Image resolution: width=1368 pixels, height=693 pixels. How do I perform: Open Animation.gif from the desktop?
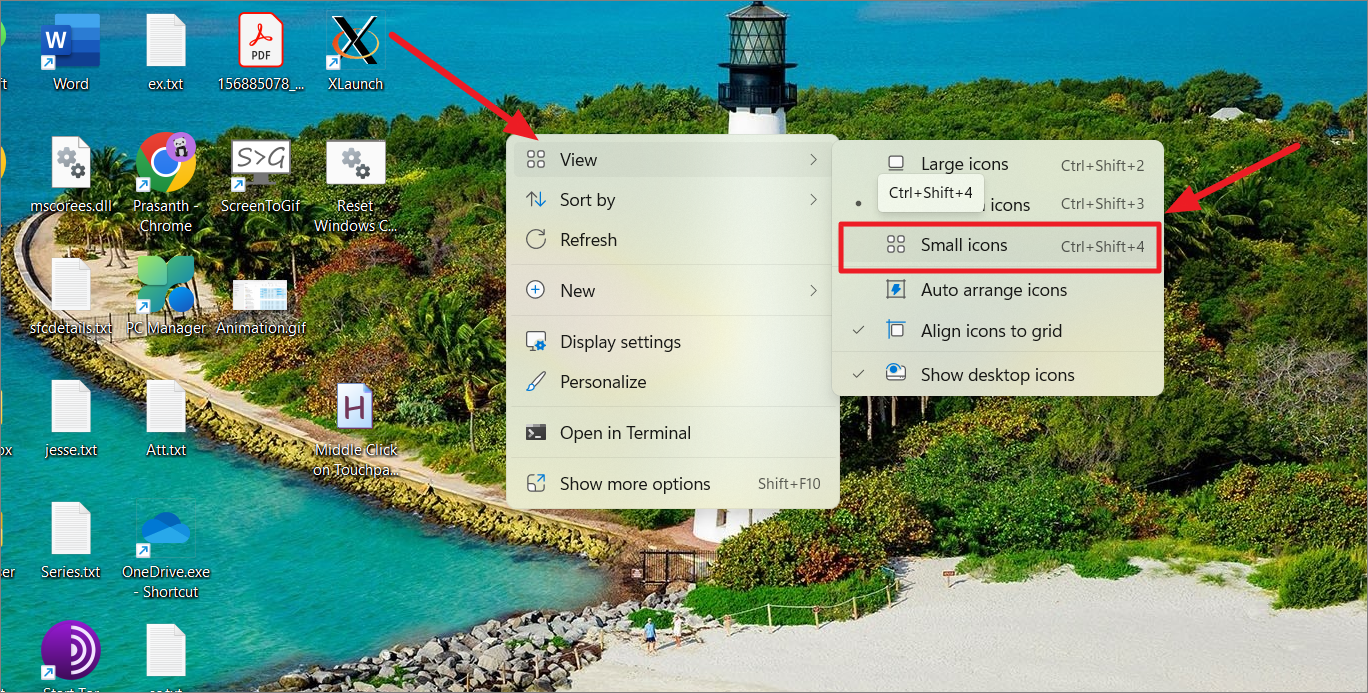tap(260, 290)
